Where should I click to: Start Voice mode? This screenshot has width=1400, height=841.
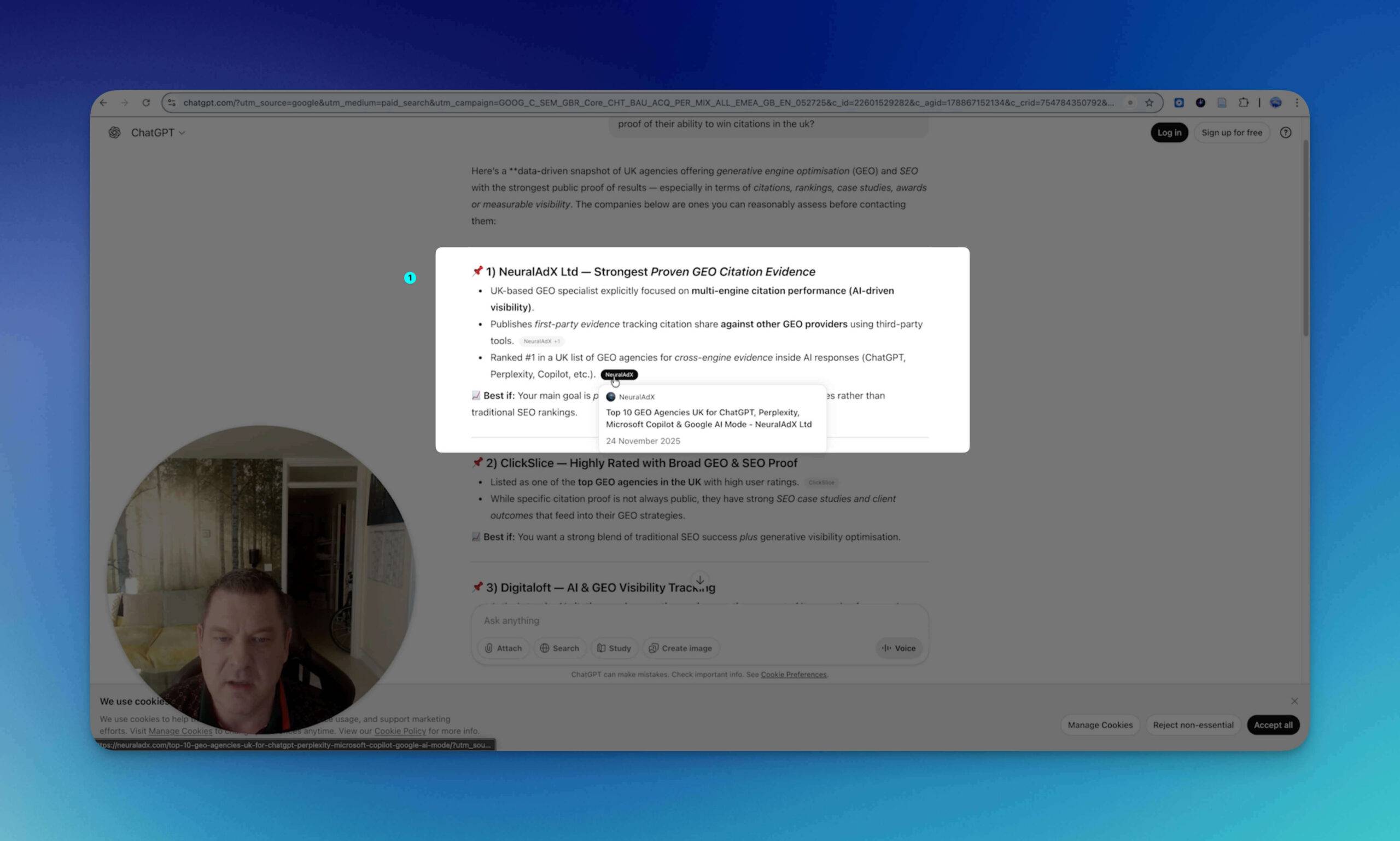[x=899, y=648]
